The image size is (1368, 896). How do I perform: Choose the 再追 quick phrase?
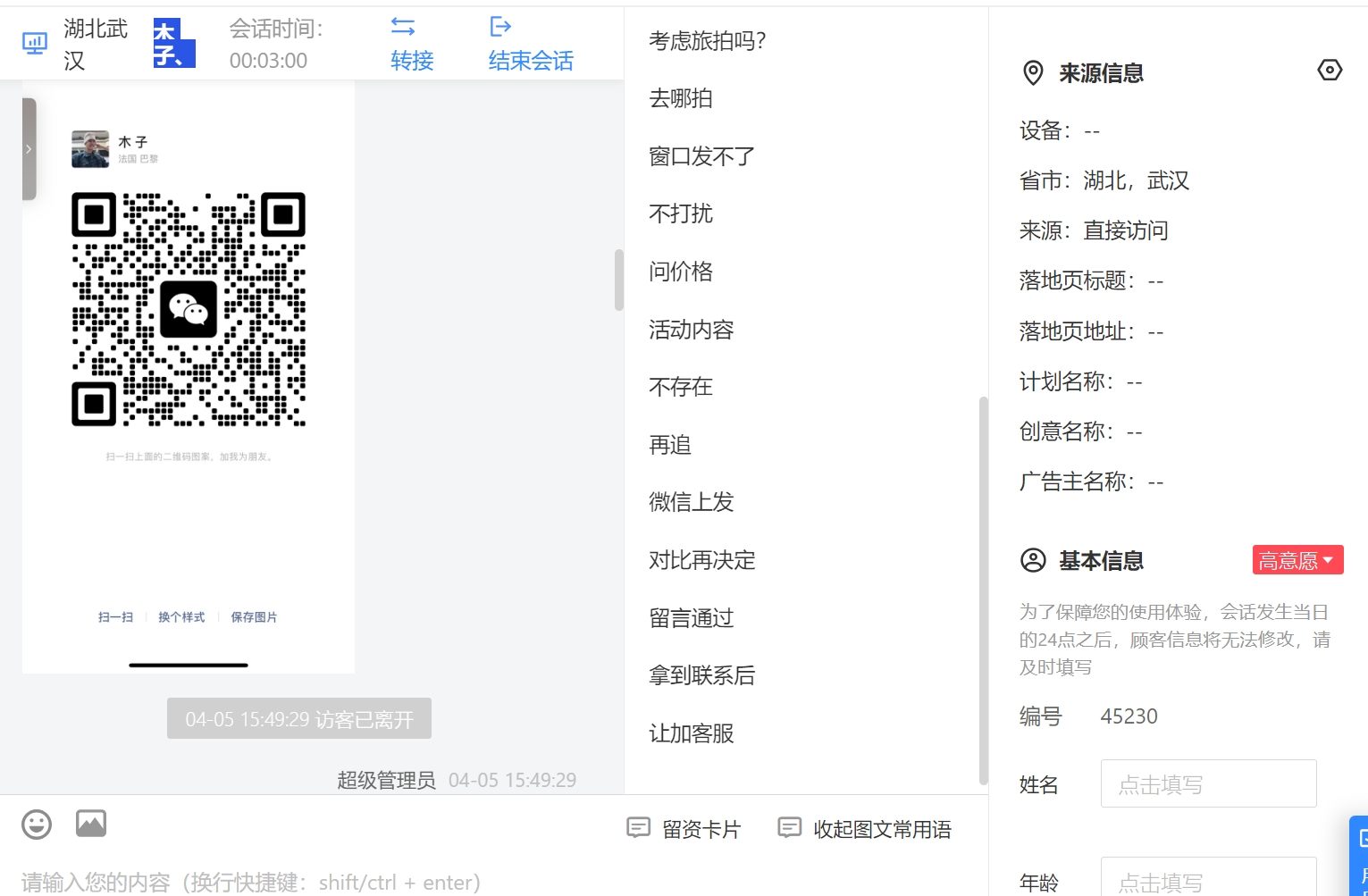point(670,445)
